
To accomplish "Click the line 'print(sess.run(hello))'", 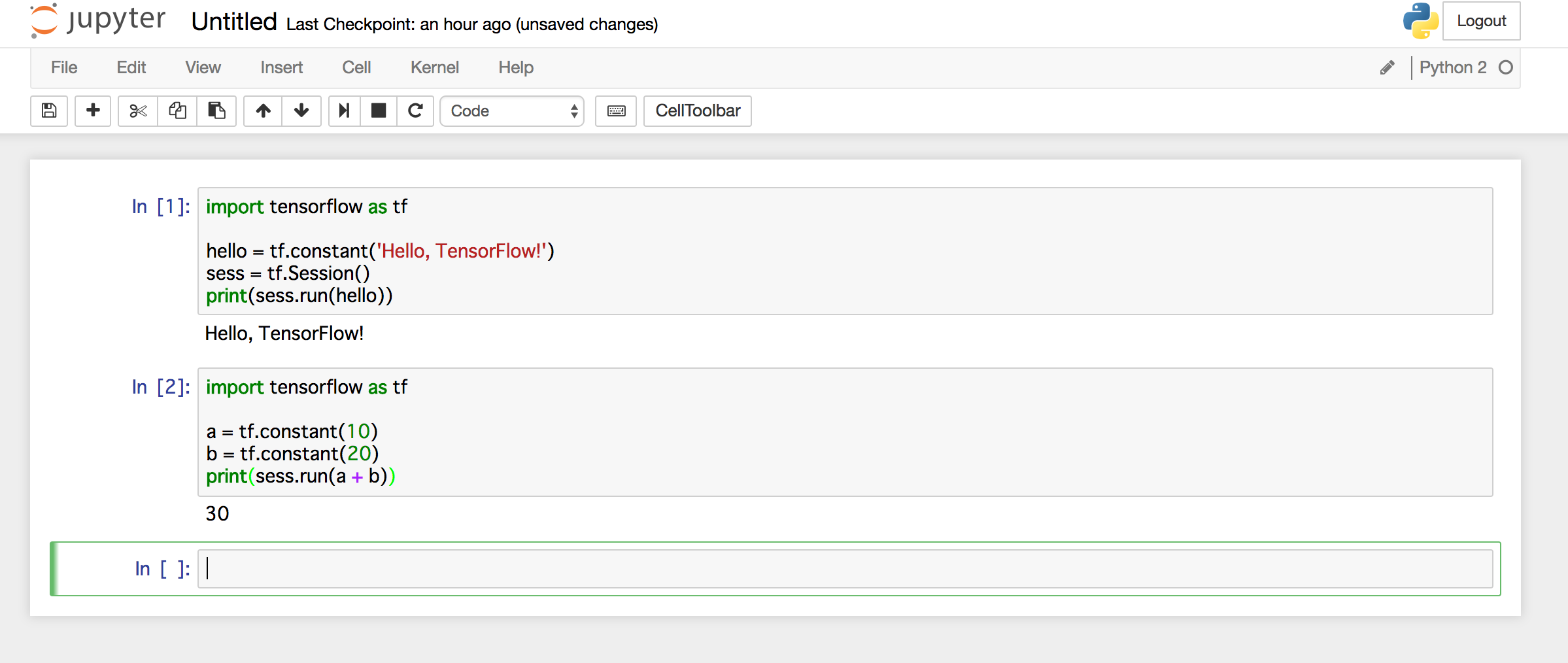I will click(299, 296).
